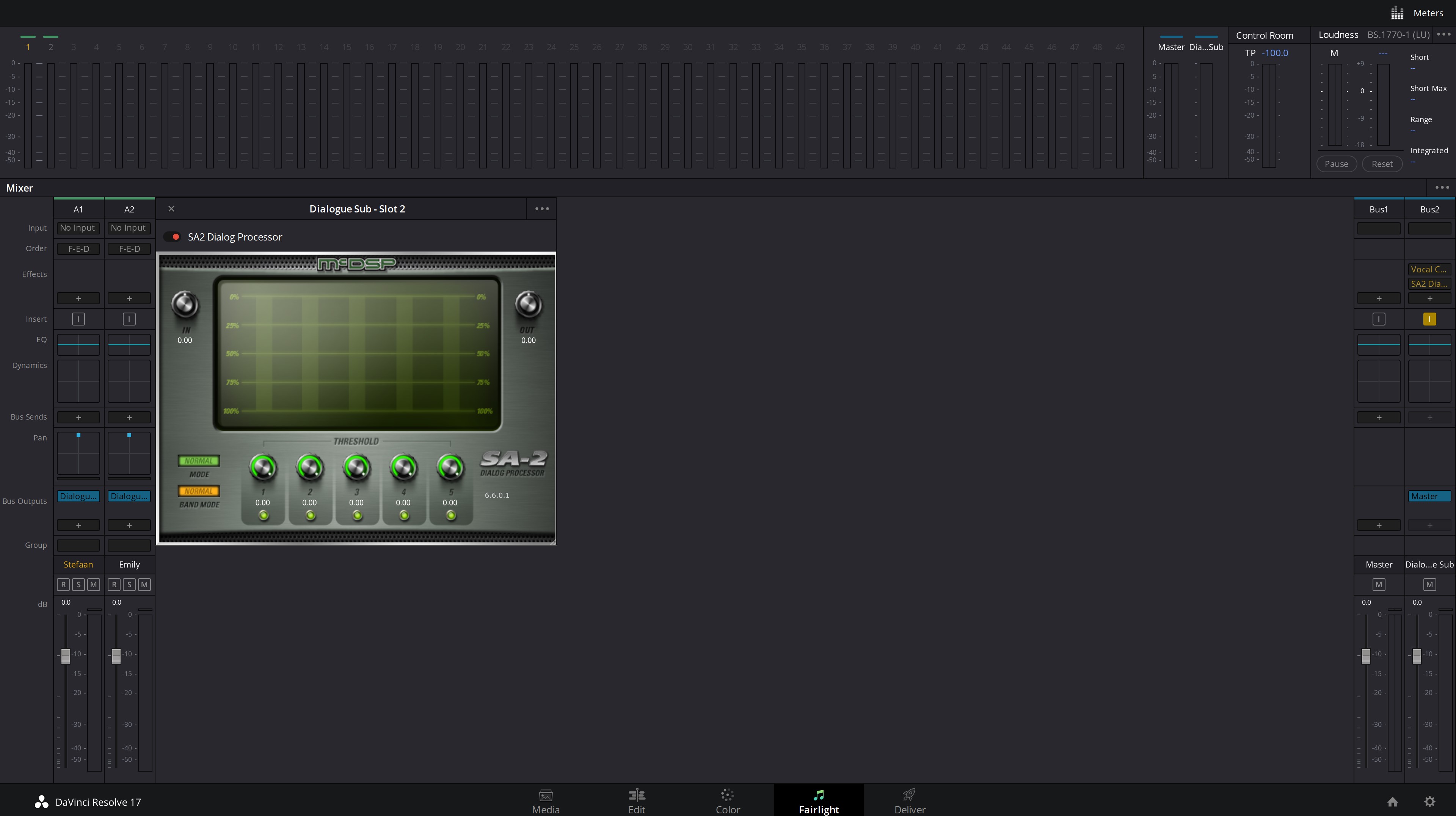The height and width of the screenshot is (816, 1456).
Task: Click the Stefaan track fader handle
Action: click(66, 656)
